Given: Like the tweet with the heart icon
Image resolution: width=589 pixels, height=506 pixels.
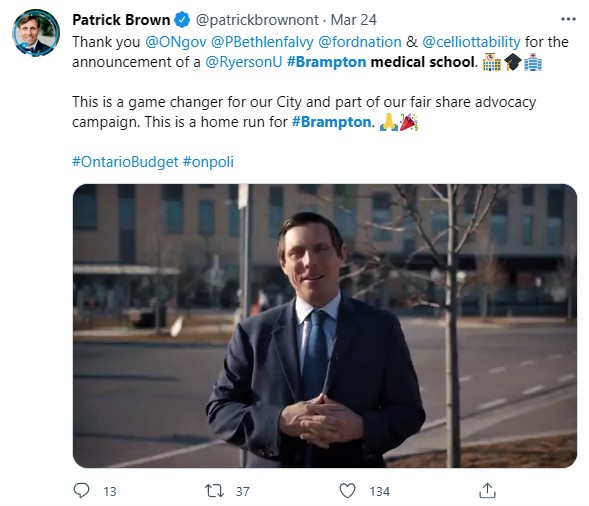Looking at the screenshot, I should (347, 491).
